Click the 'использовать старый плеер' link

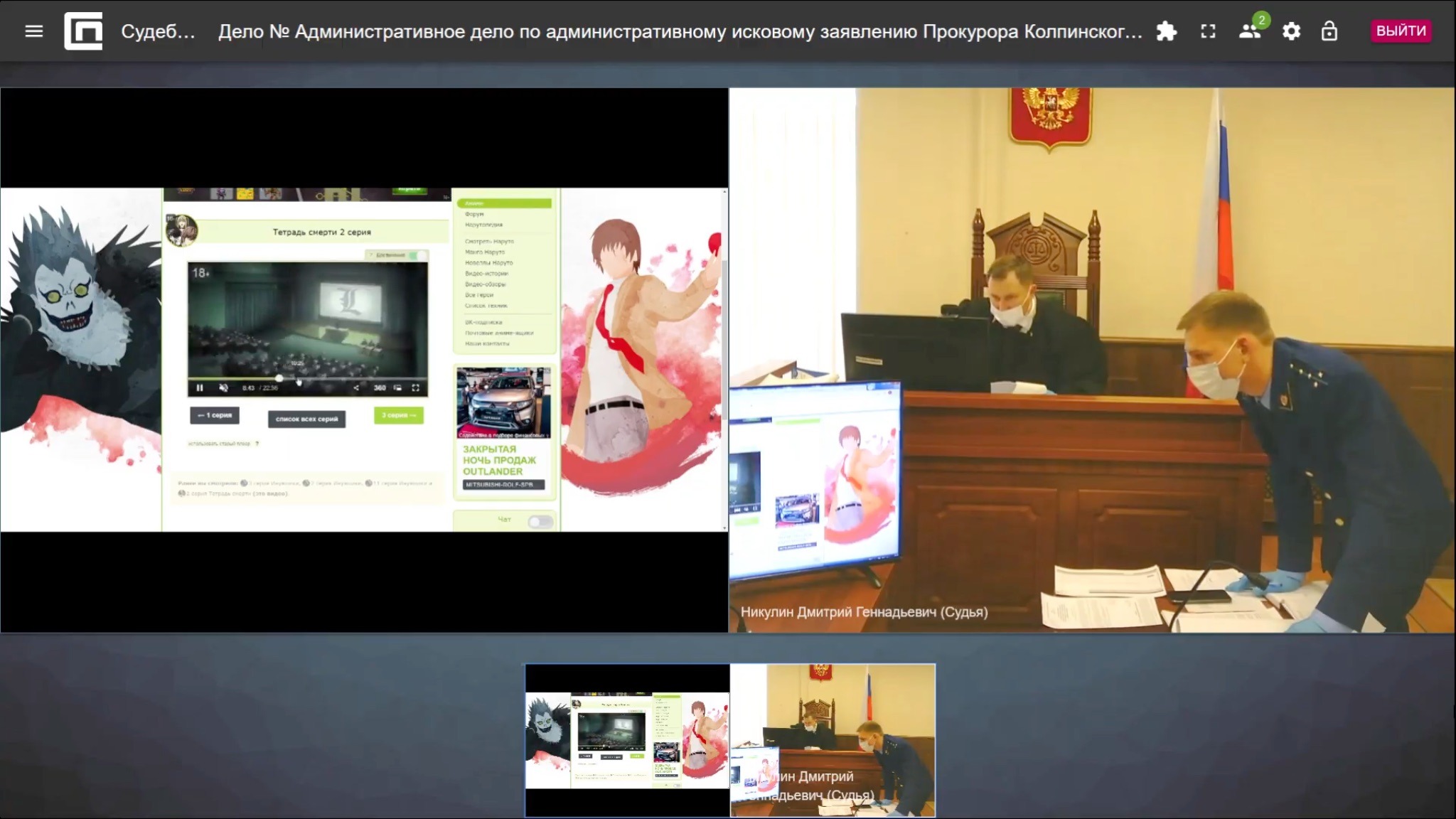click(x=219, y=444)
